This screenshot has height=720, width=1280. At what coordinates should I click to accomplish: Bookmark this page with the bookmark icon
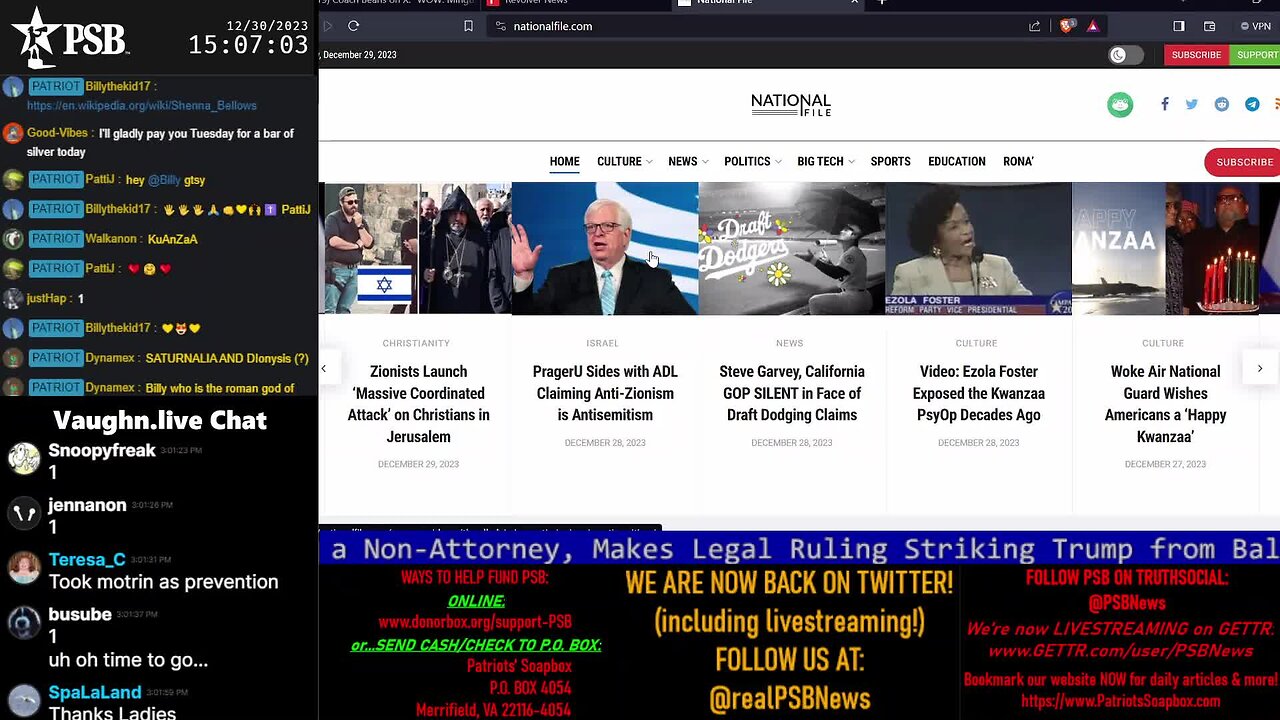468,26
